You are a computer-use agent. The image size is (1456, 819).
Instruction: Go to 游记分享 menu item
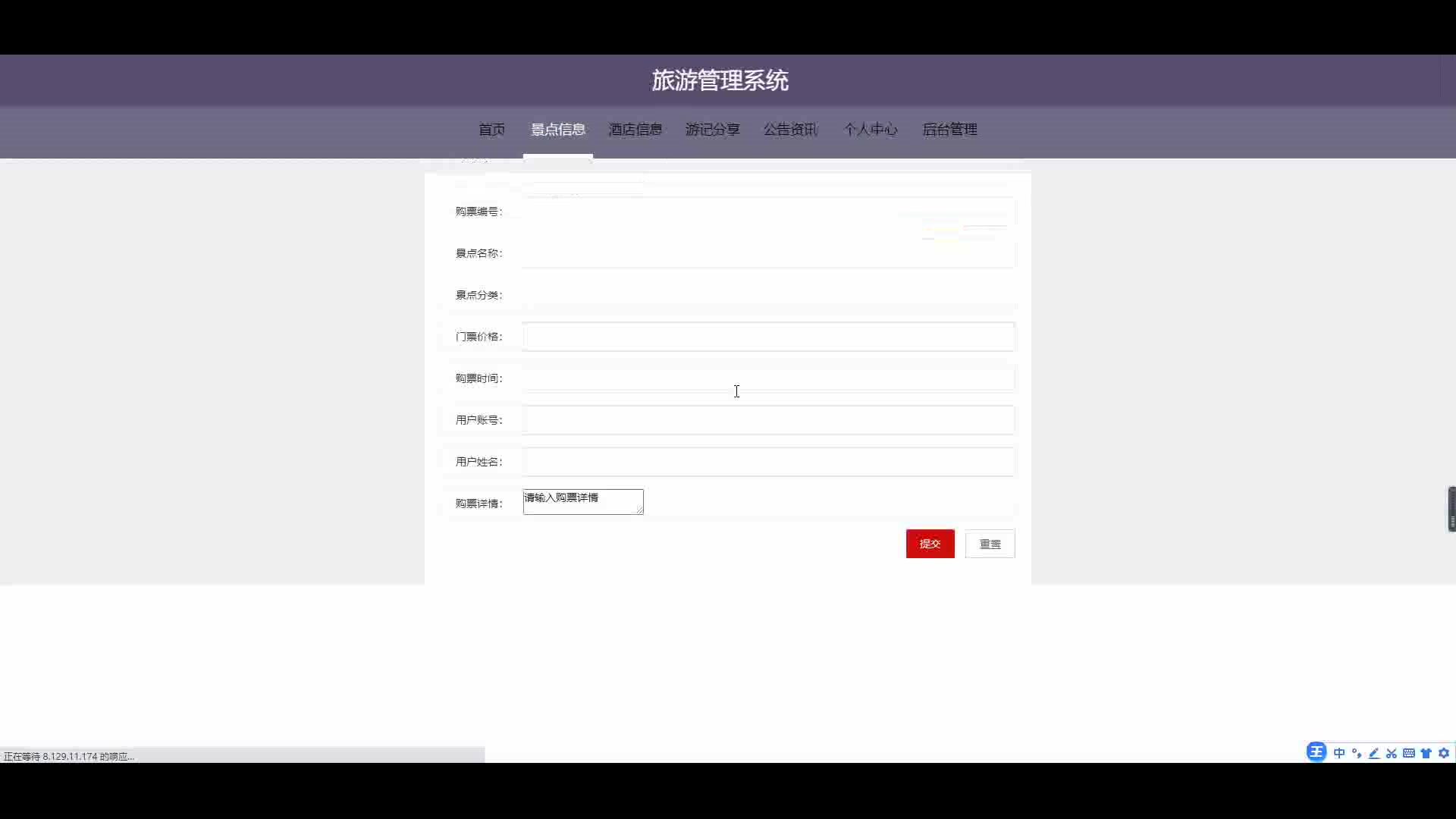713,130
